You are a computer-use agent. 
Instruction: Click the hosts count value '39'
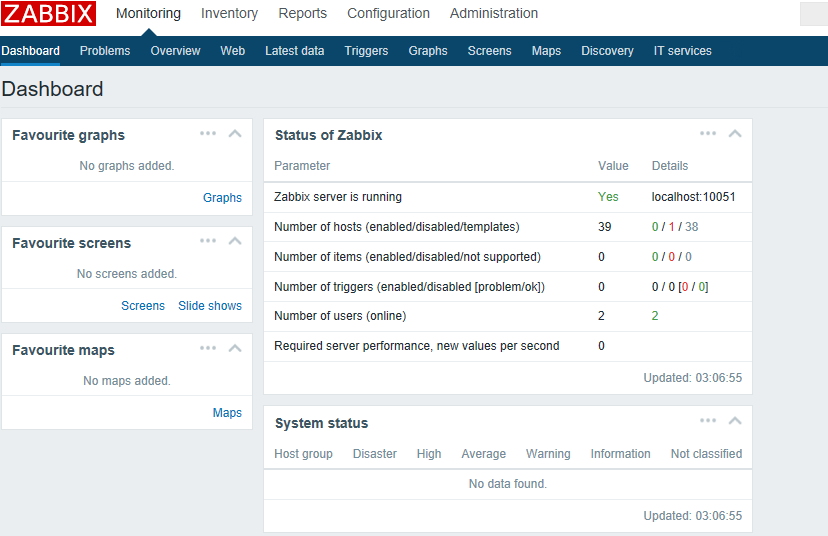[605, 227]
